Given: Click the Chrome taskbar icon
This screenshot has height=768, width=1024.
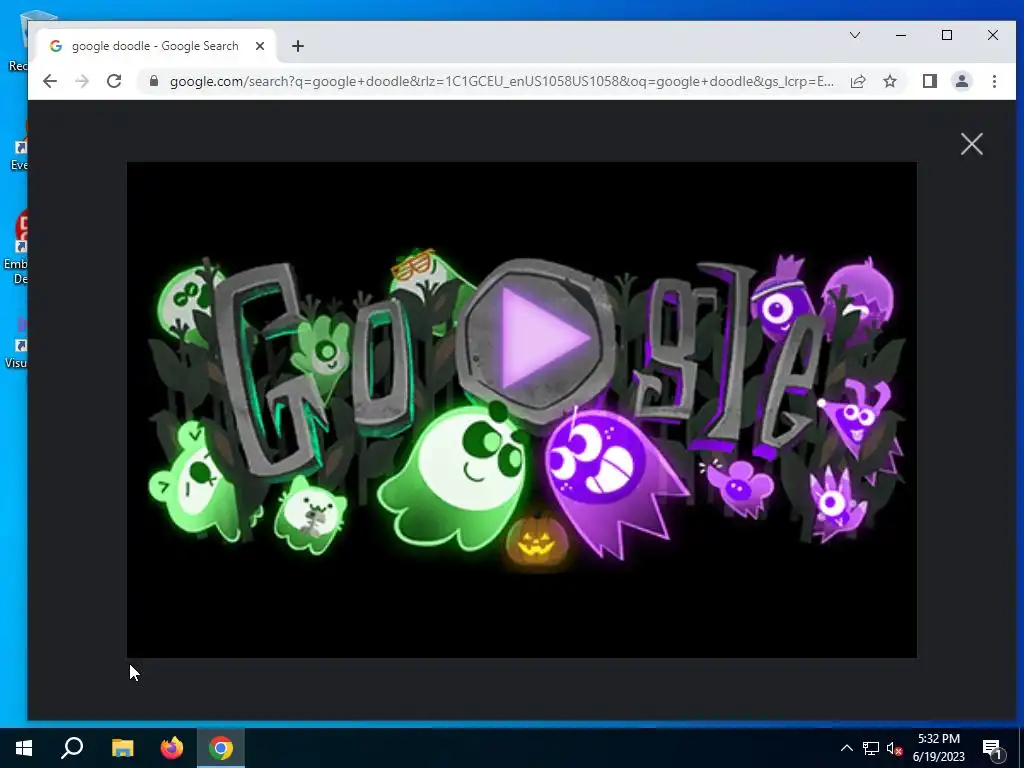Looking at the screenshot, I should pos(221,748).
